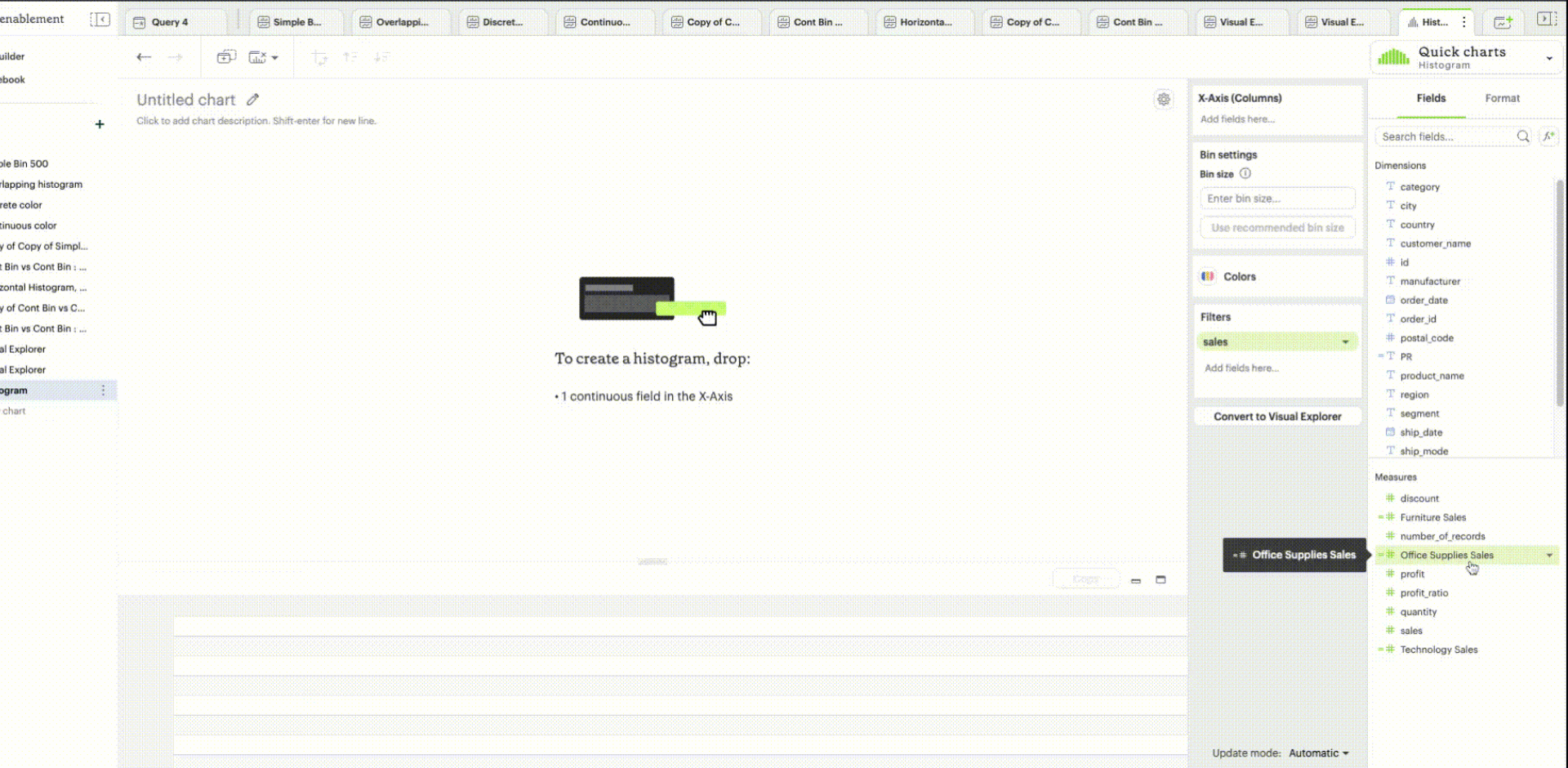The width and height of the screenshot is (1568, 768).
Task: Click the add new chart tab icon
Action: point(1503,22)
